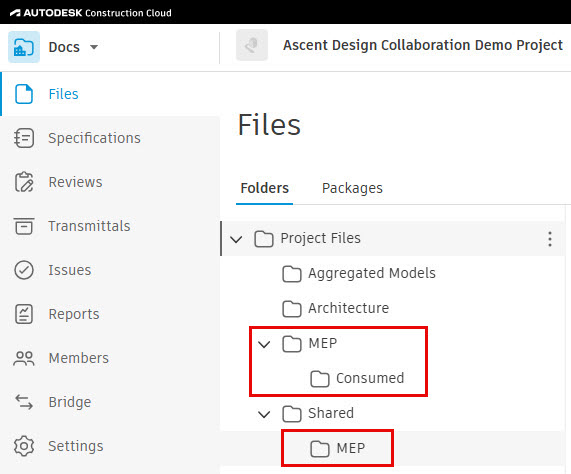Select the Folders tab
The height and width of the screenshot is (474, 571).
[x=264, y=188]
